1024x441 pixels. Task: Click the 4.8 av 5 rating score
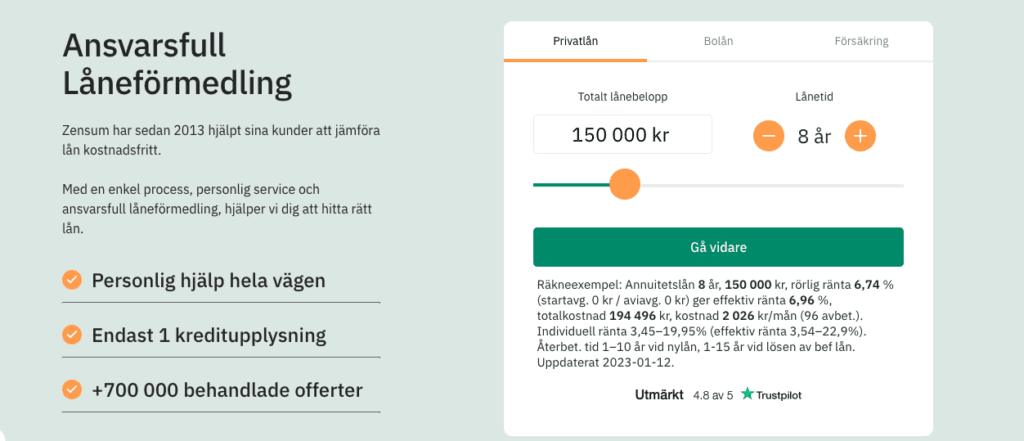[713, 395]
